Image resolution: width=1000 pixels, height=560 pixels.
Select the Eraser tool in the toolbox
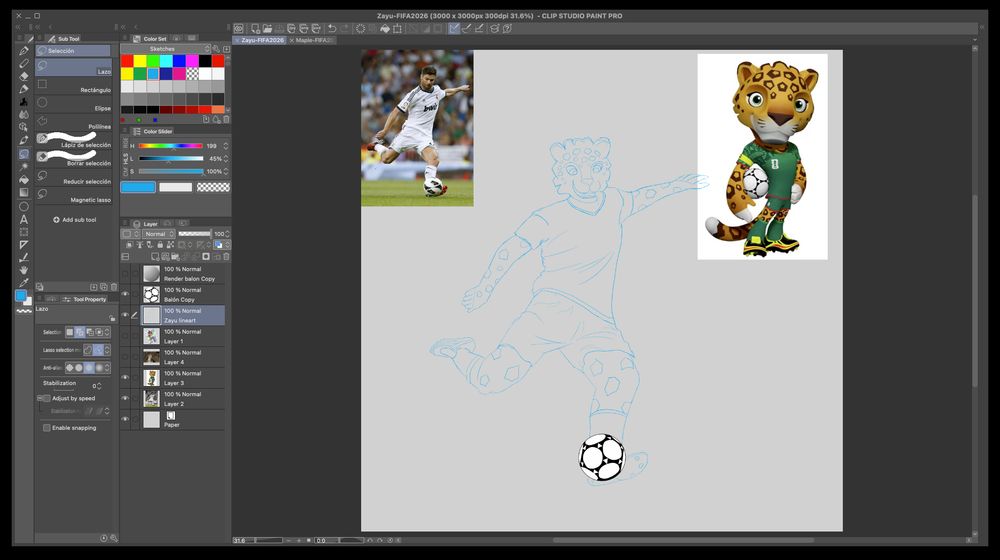(24, 76)
